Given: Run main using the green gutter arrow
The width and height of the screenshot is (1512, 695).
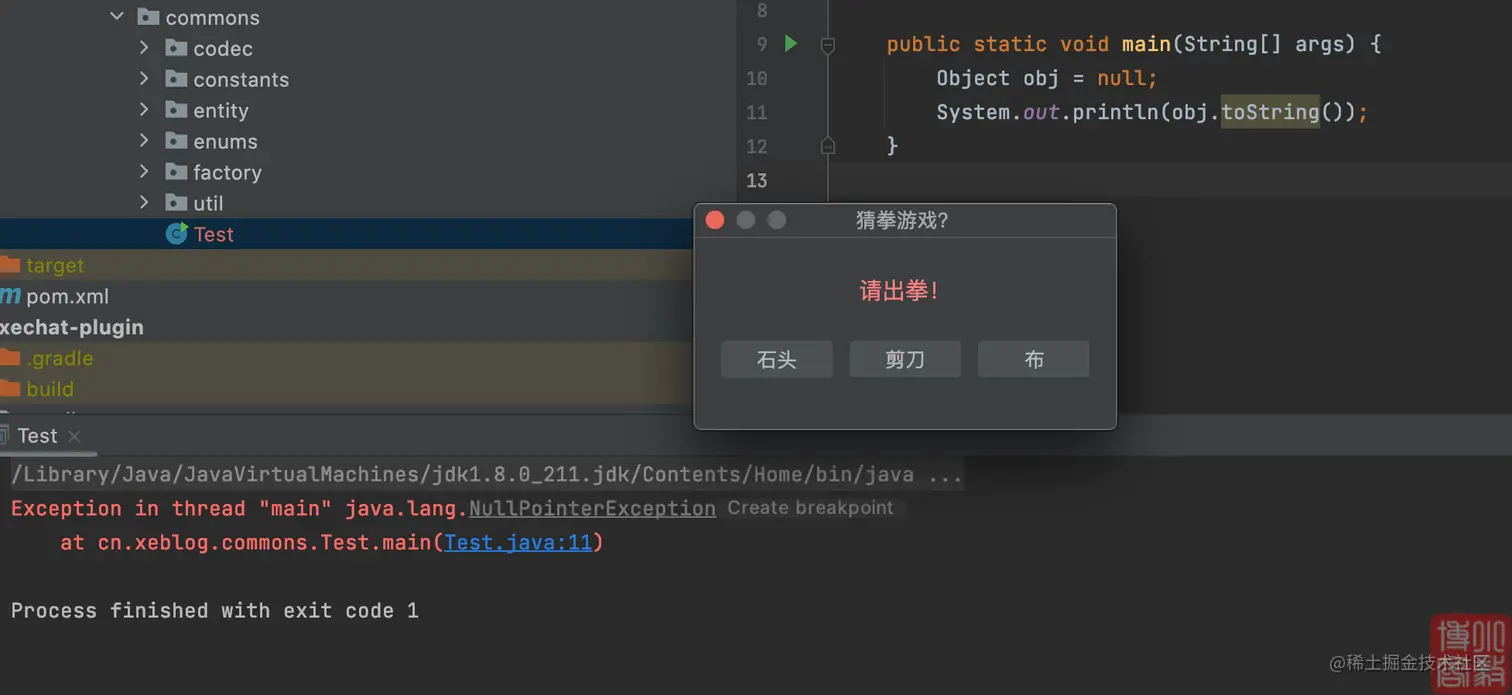Looking at the screenshot, I should pos(791,44).
